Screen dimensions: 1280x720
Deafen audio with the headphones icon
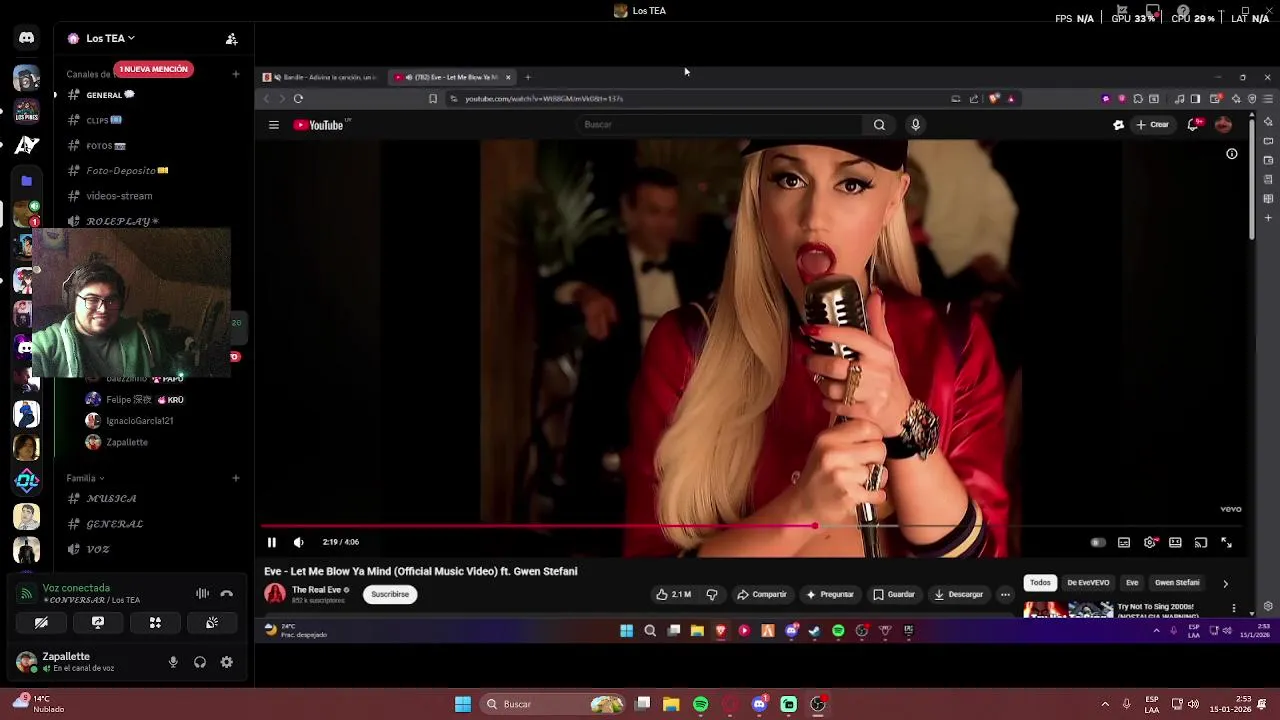(x=200, y=662)
